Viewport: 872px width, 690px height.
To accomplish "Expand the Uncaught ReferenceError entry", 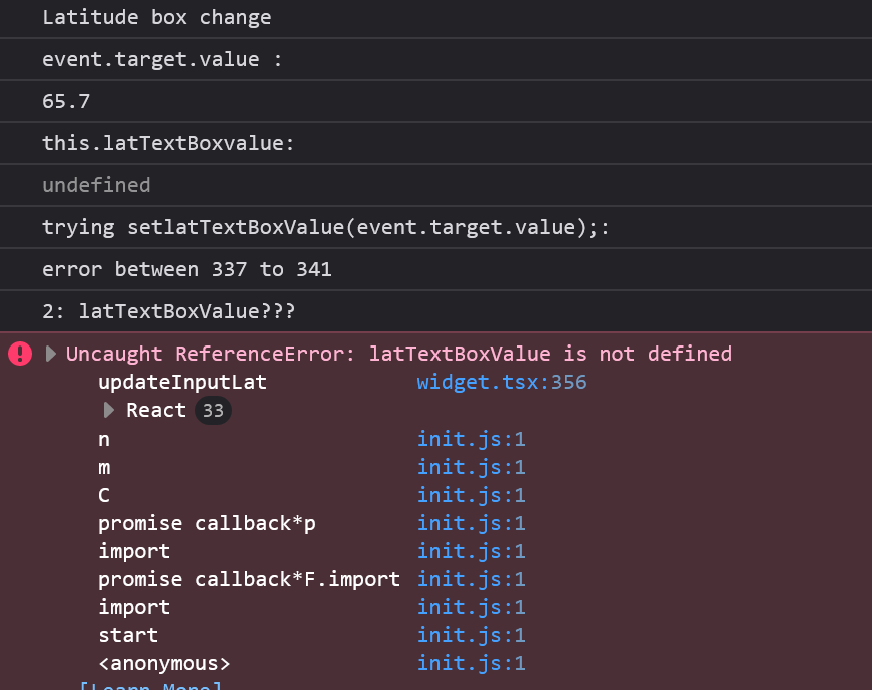I will [51, 354].
